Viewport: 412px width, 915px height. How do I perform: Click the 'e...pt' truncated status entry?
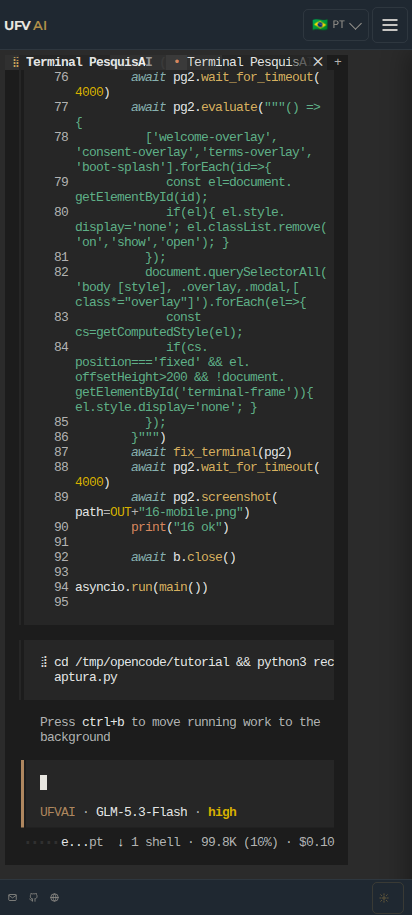[x=82, y=843]
